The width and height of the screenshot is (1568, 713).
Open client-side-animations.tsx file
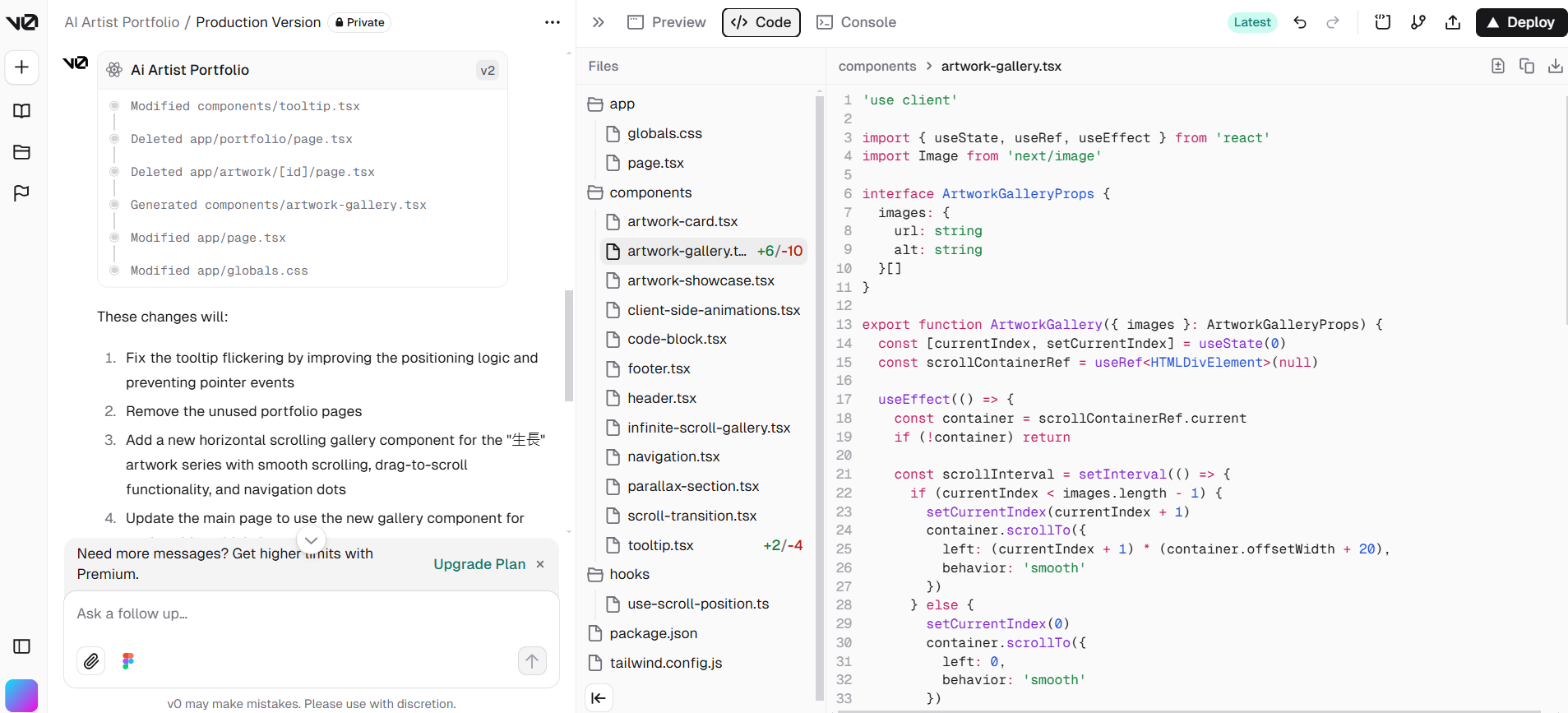703,310
